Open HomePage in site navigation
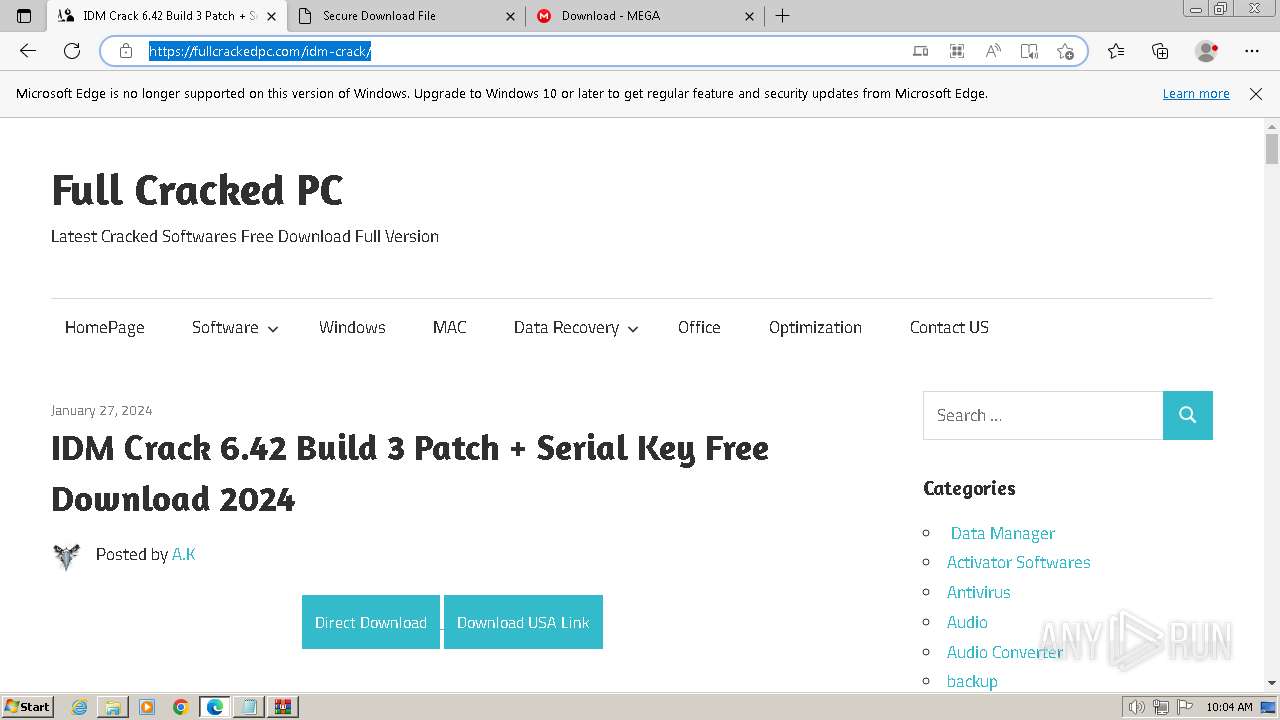Viewport: 1280px width, 720px height. (105, 327)
